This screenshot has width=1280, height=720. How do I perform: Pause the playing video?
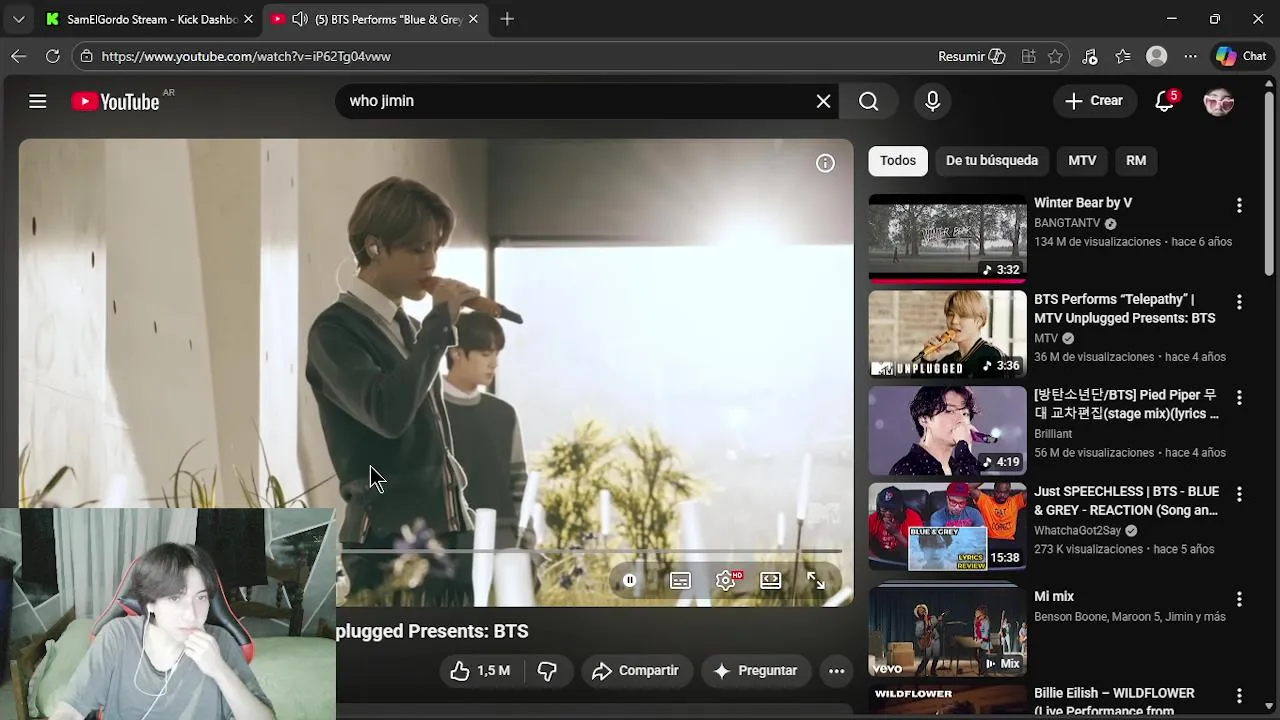[x=630, y=580]
